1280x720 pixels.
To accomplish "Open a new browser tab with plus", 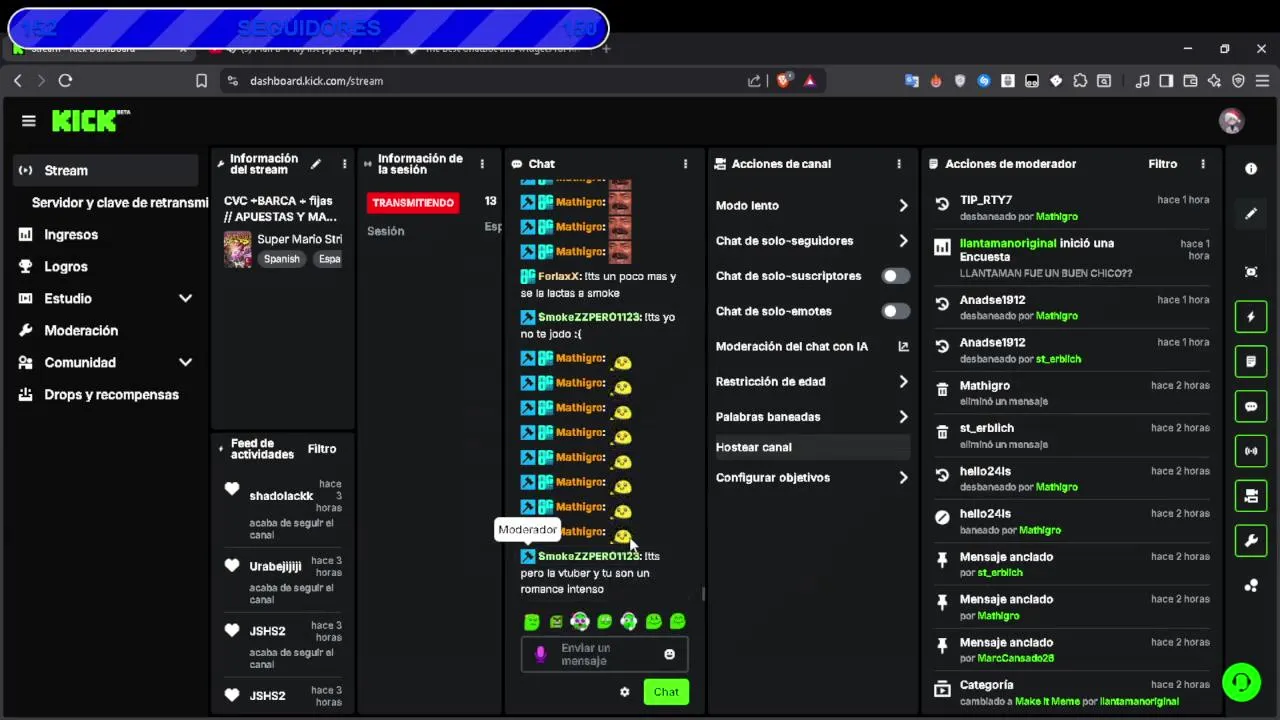I will point(606,48).
